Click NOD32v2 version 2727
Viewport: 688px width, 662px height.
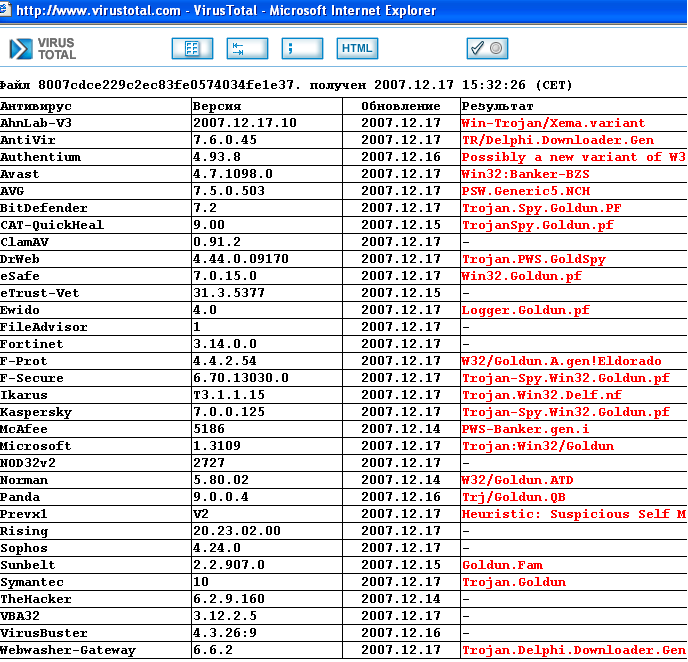click(x=209, y=463)
